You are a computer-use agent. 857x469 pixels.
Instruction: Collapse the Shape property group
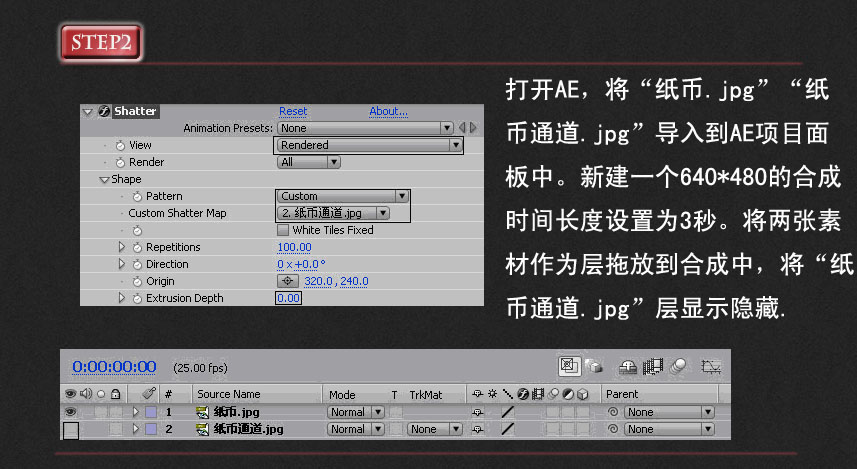tap(104, 179)
